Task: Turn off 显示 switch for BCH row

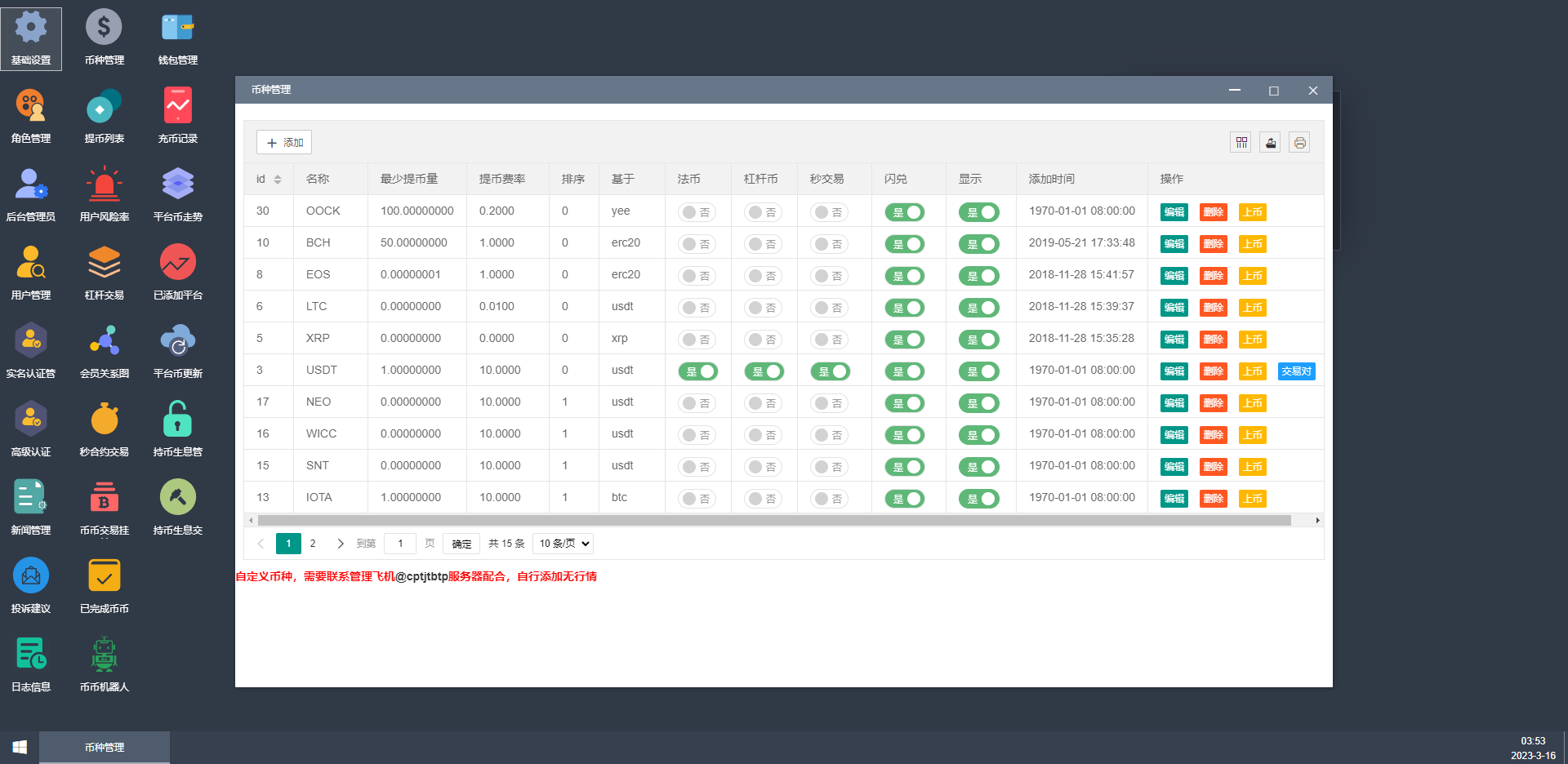Action: 978,244
